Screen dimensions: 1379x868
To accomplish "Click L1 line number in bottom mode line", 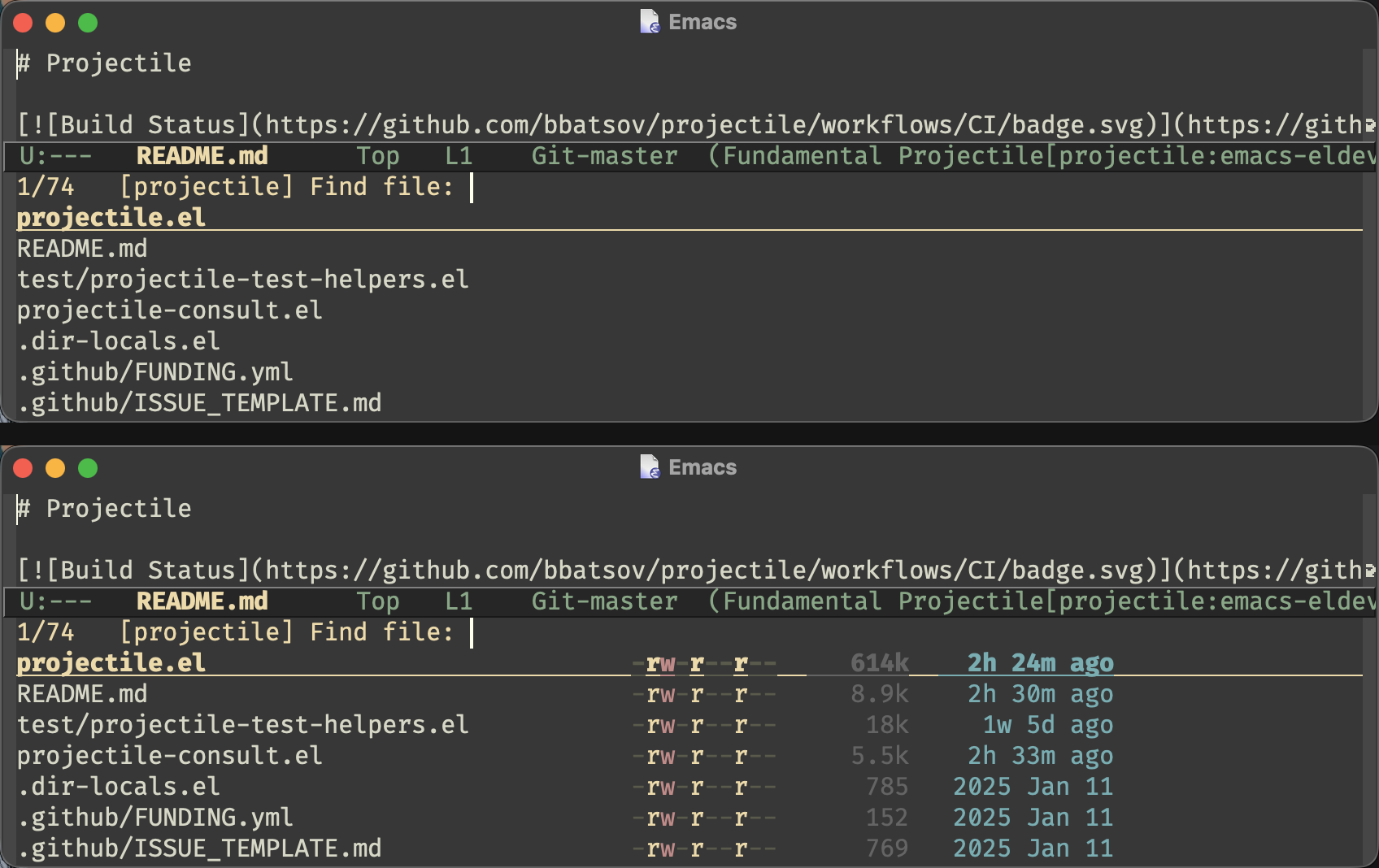I will [x=459, y=601].
